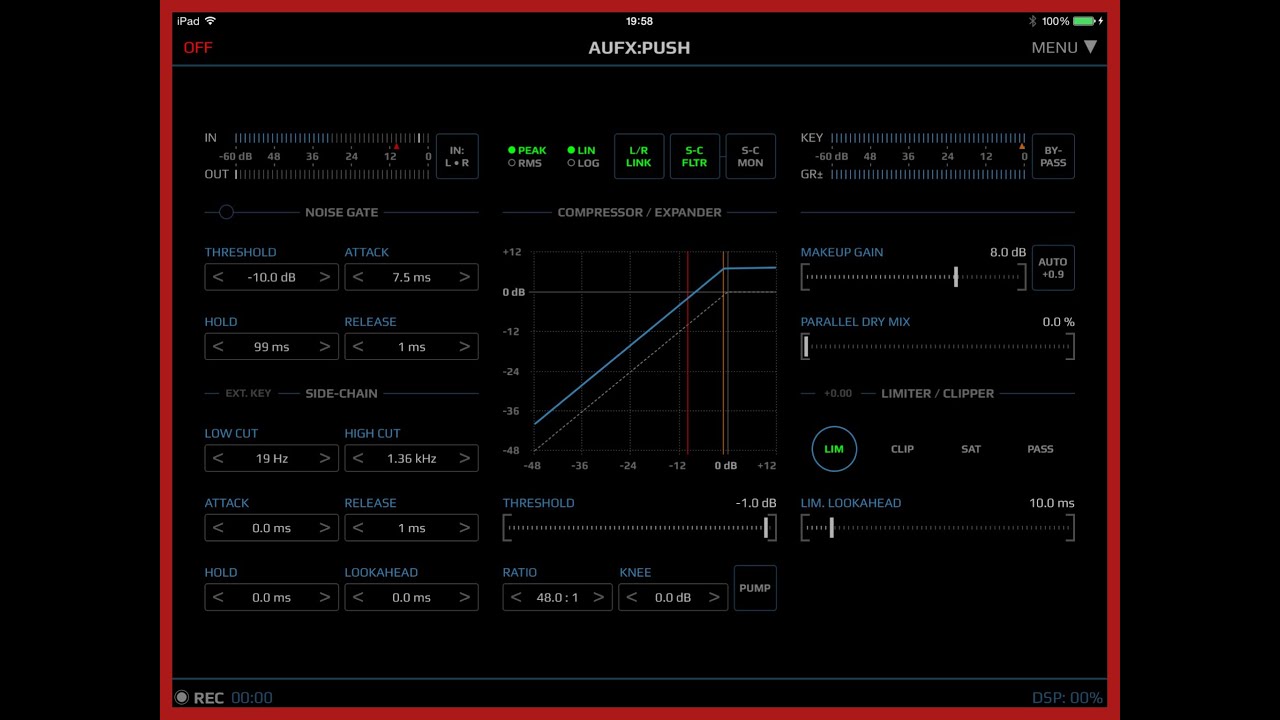The image size is (1280, 720).
Task: Click the Wi-Fi status icon
Action: [210, 21]
